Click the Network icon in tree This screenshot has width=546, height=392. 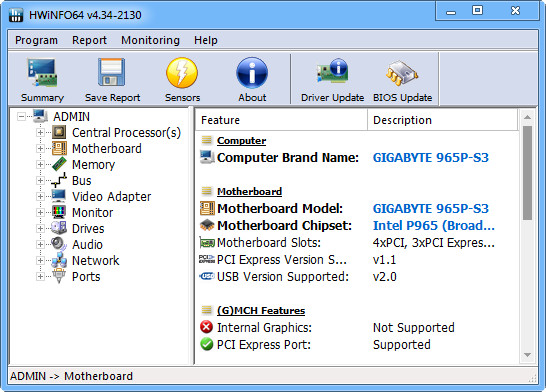coord(59,260)
